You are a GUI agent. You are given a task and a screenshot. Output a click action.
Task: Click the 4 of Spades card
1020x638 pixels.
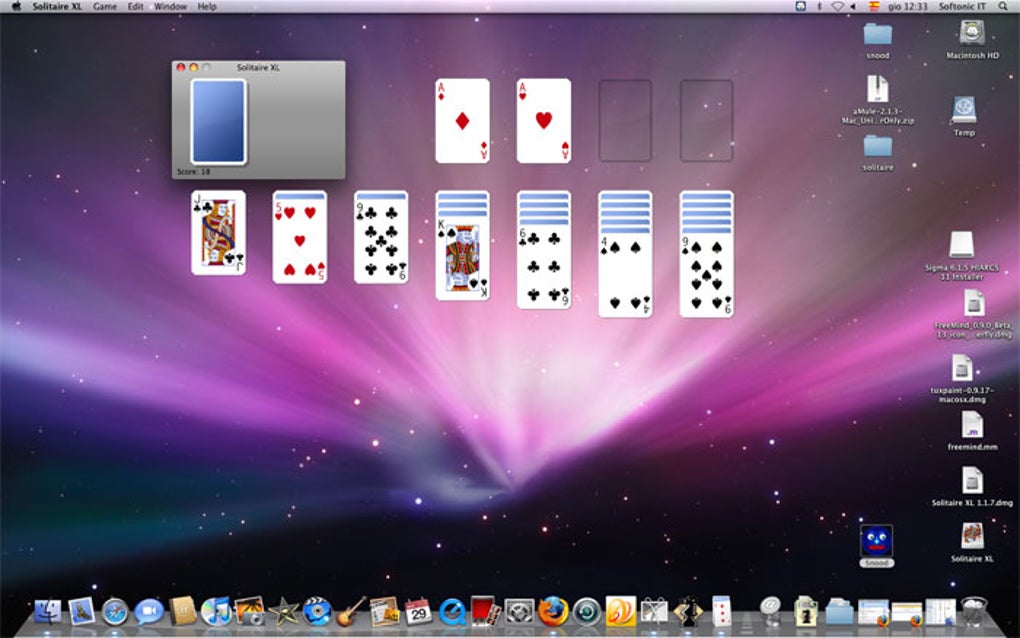click(x=625, y=275)
